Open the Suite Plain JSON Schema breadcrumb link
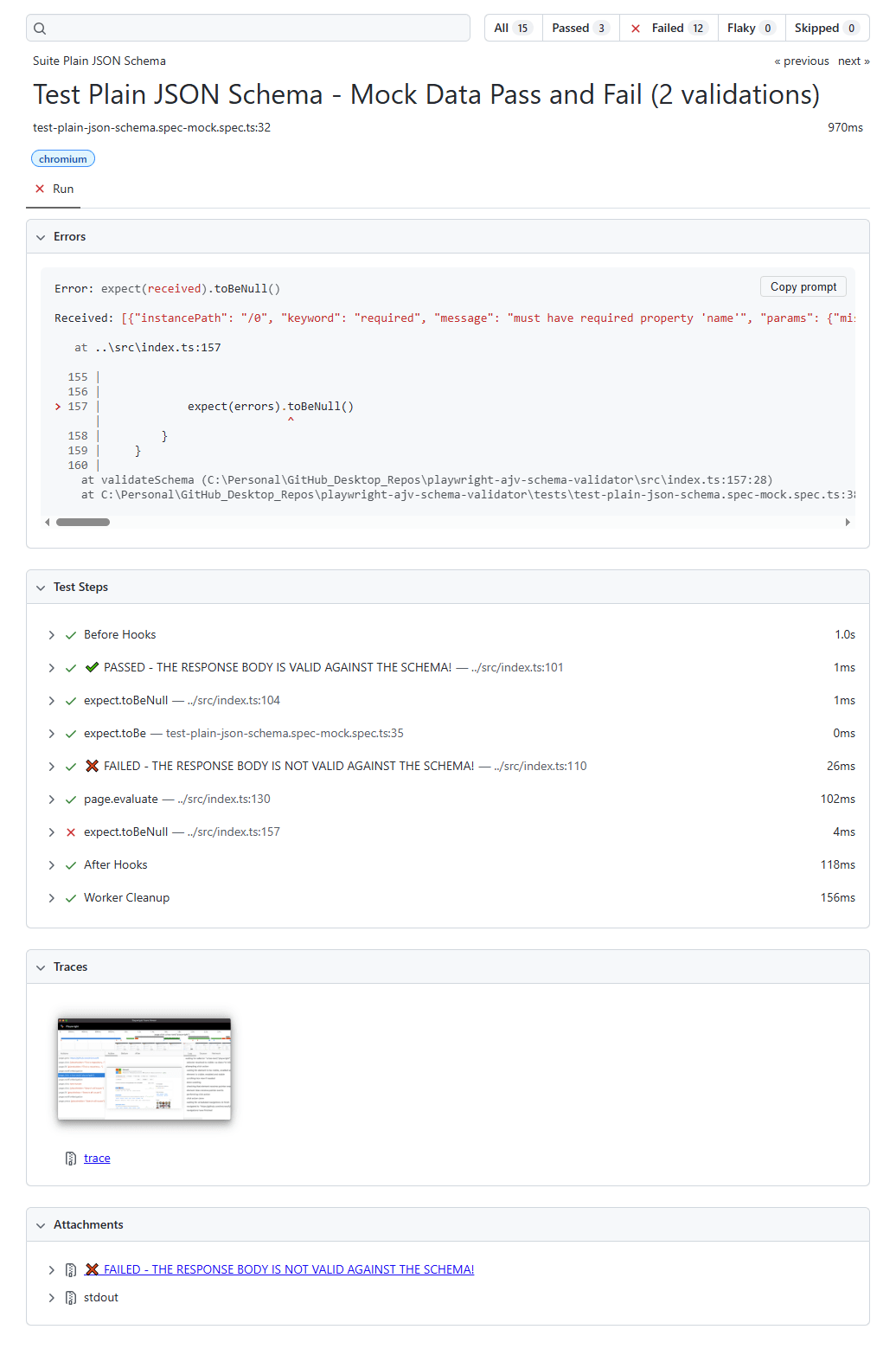896x1355 pixels. pyautogui.click(x=98, y=61)
